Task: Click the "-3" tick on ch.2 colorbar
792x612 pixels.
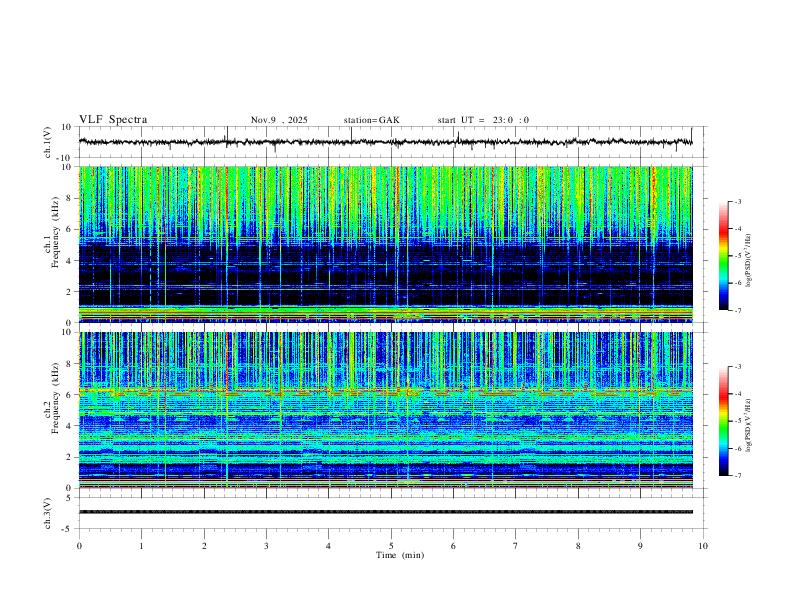Action: click(x=737, y=367)
